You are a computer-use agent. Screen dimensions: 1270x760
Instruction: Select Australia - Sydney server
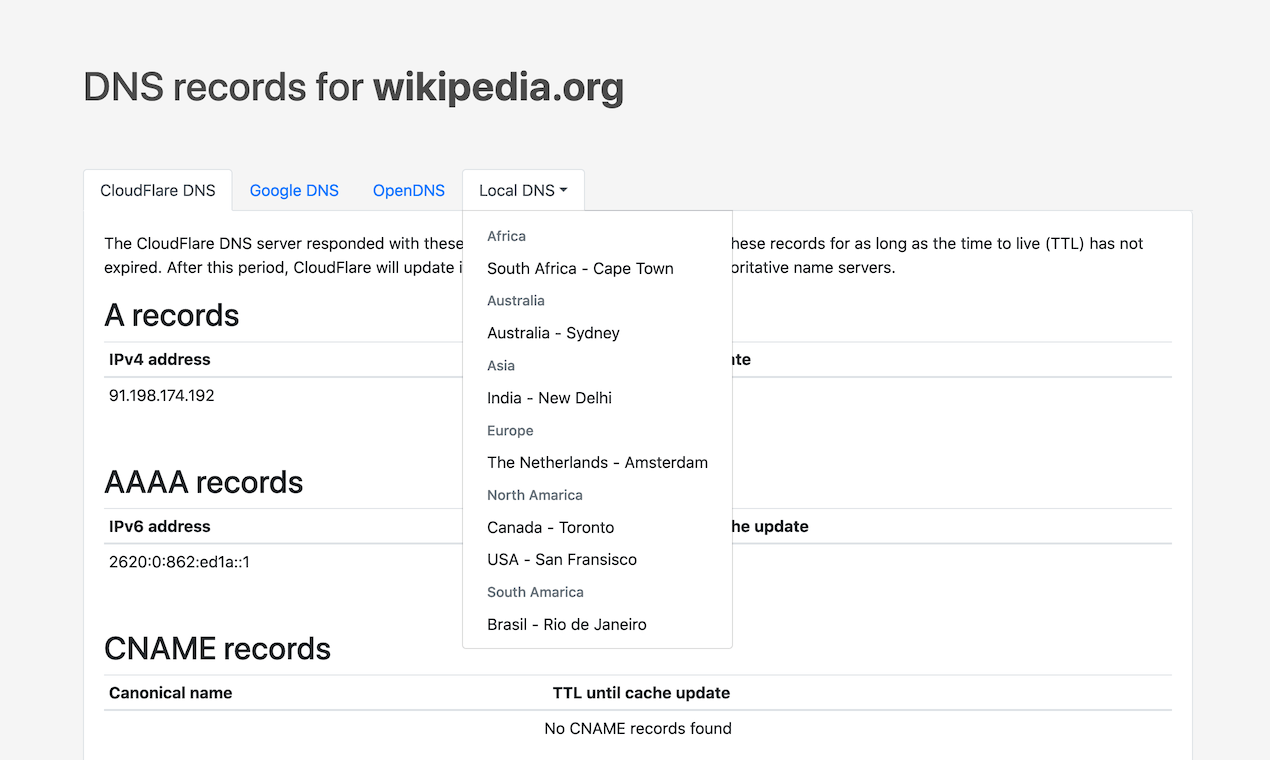tap(597, 333)
